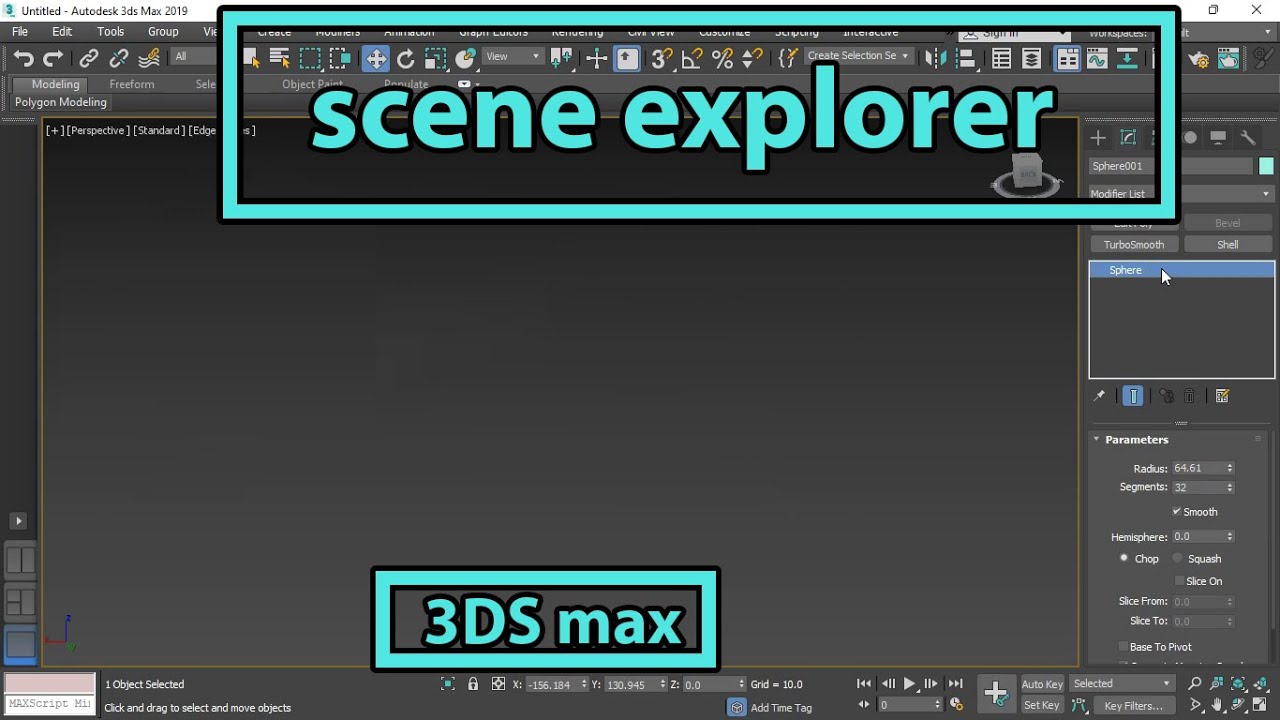Toggle the Smooth checkbox
This screenshot has width=1280, height=720.
click(x=1177, y=512)
